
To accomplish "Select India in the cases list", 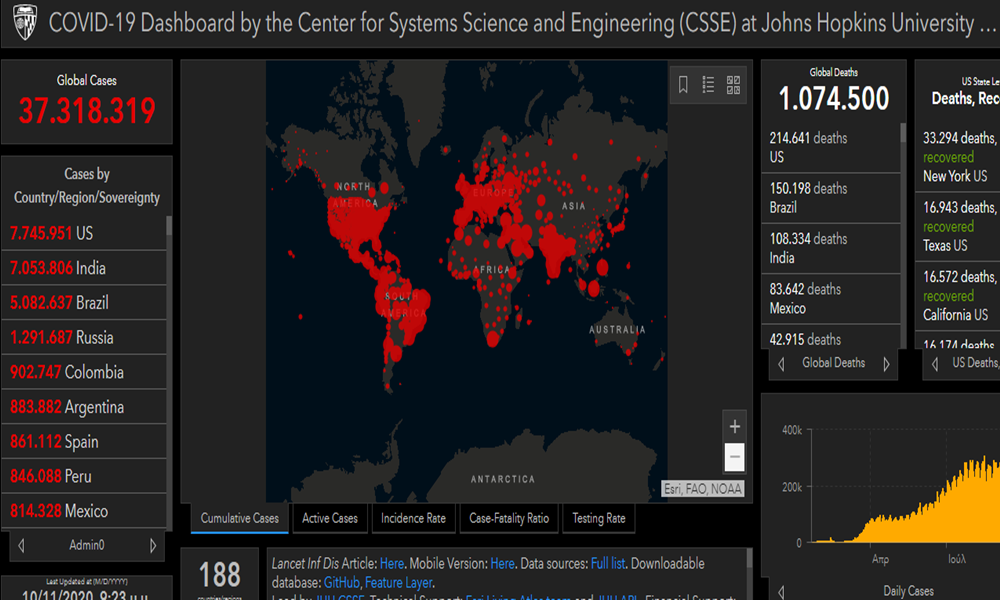I will (58, 268).
